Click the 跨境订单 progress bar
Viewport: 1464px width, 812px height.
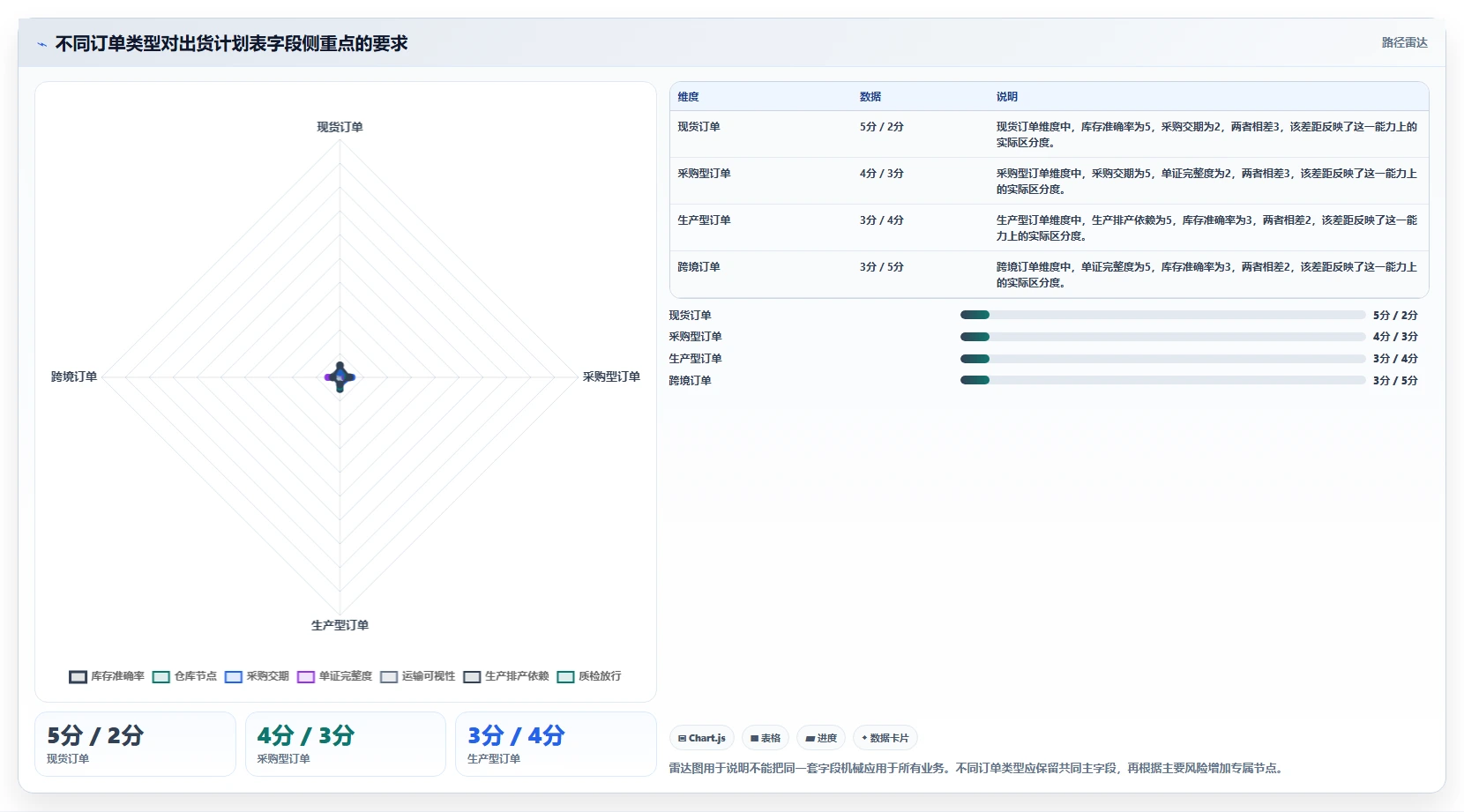pos(1162,380)
